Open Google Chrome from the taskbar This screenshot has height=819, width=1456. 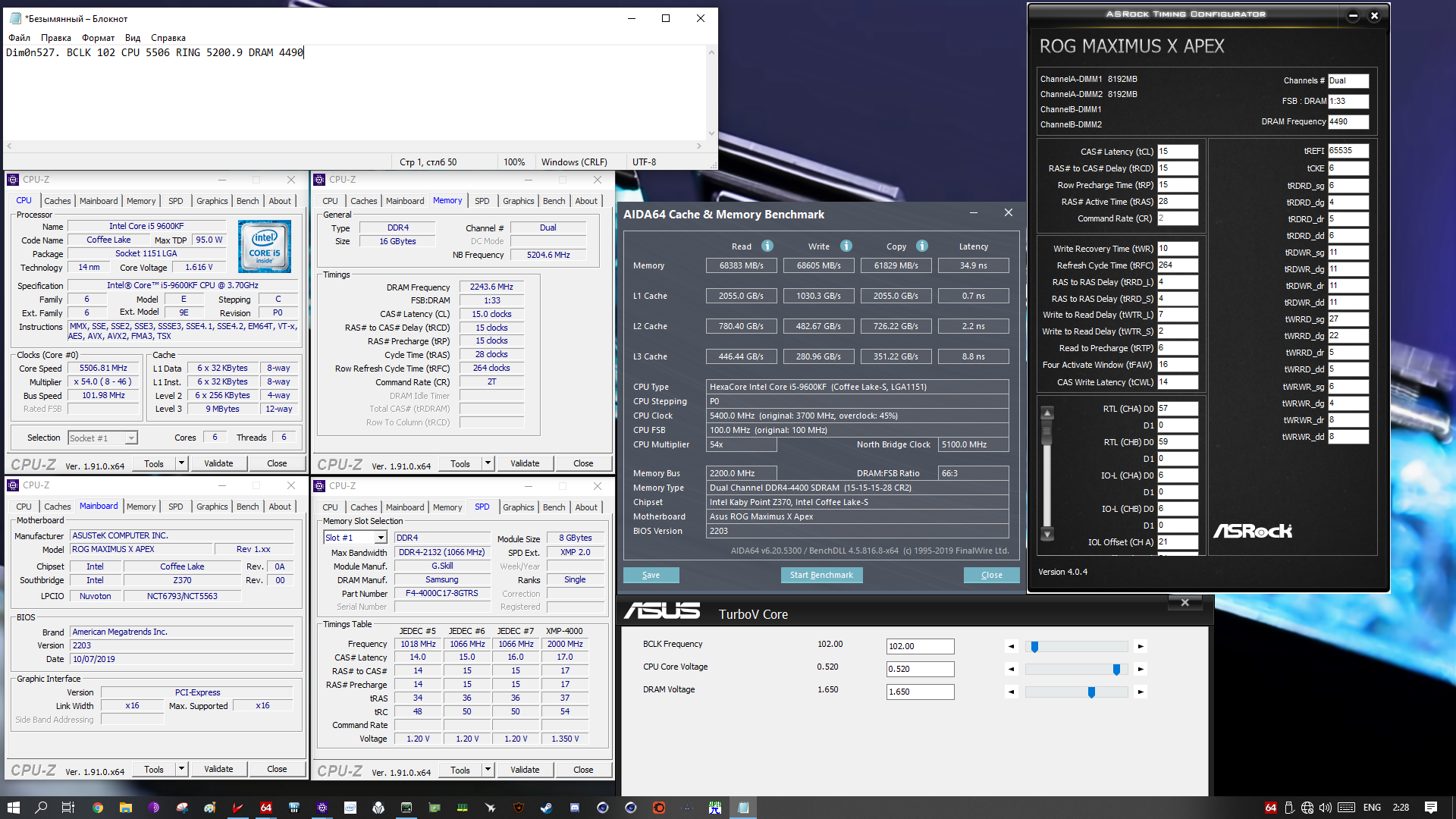[97, 808]
